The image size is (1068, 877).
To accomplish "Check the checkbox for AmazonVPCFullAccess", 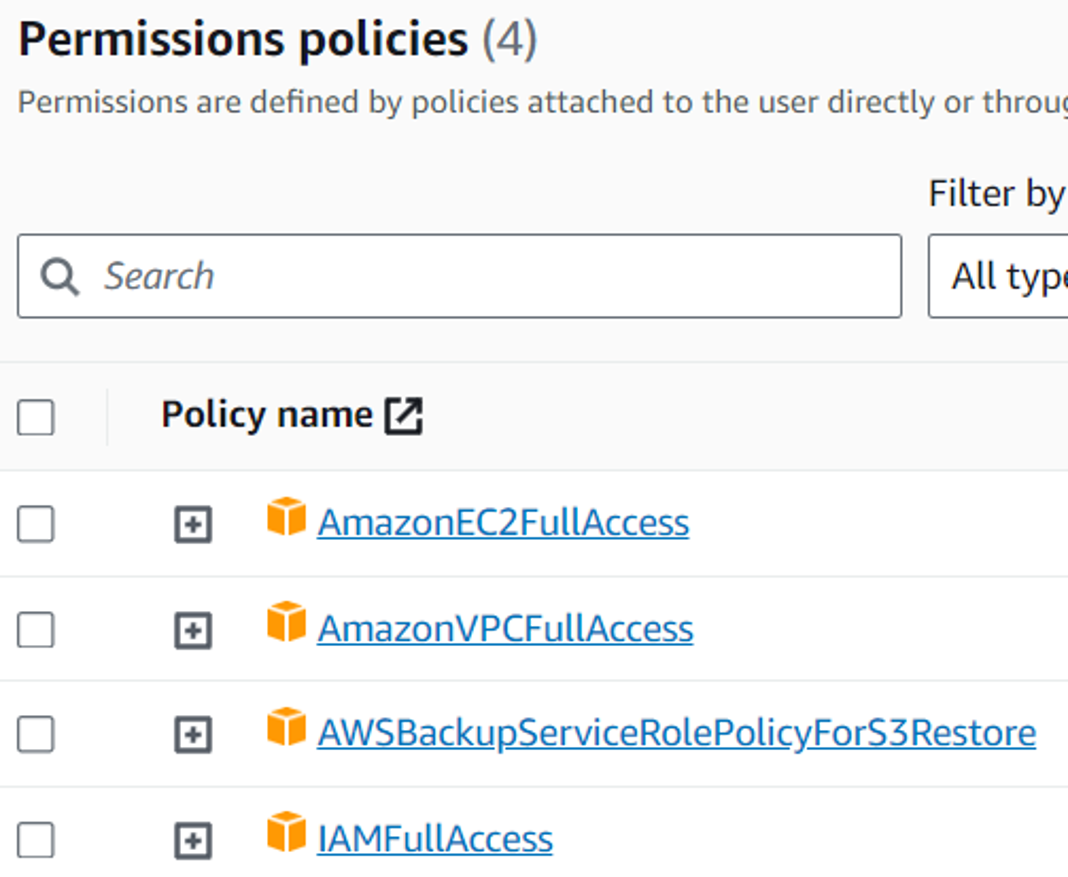I will (x=36, y=630).
